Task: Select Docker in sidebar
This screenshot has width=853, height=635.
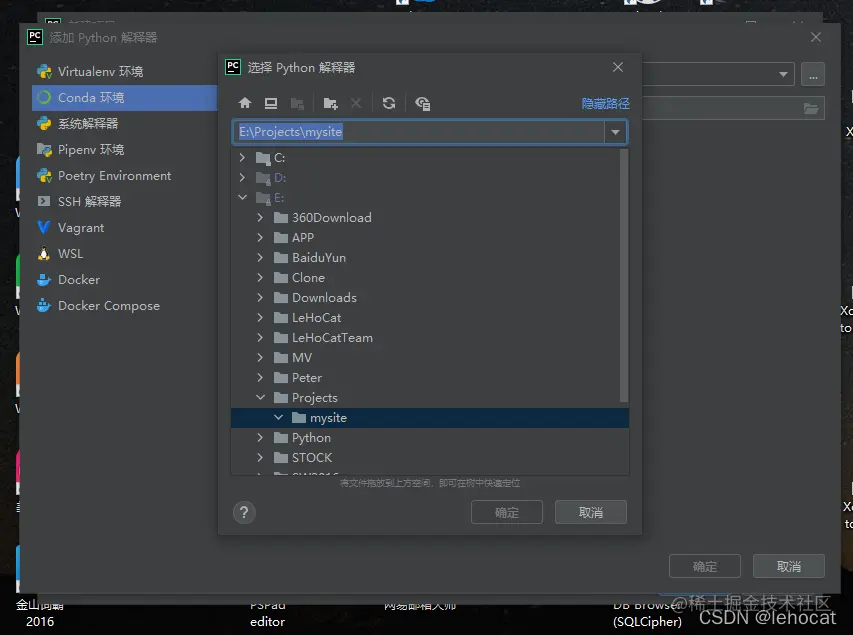Action: (125, 280)
